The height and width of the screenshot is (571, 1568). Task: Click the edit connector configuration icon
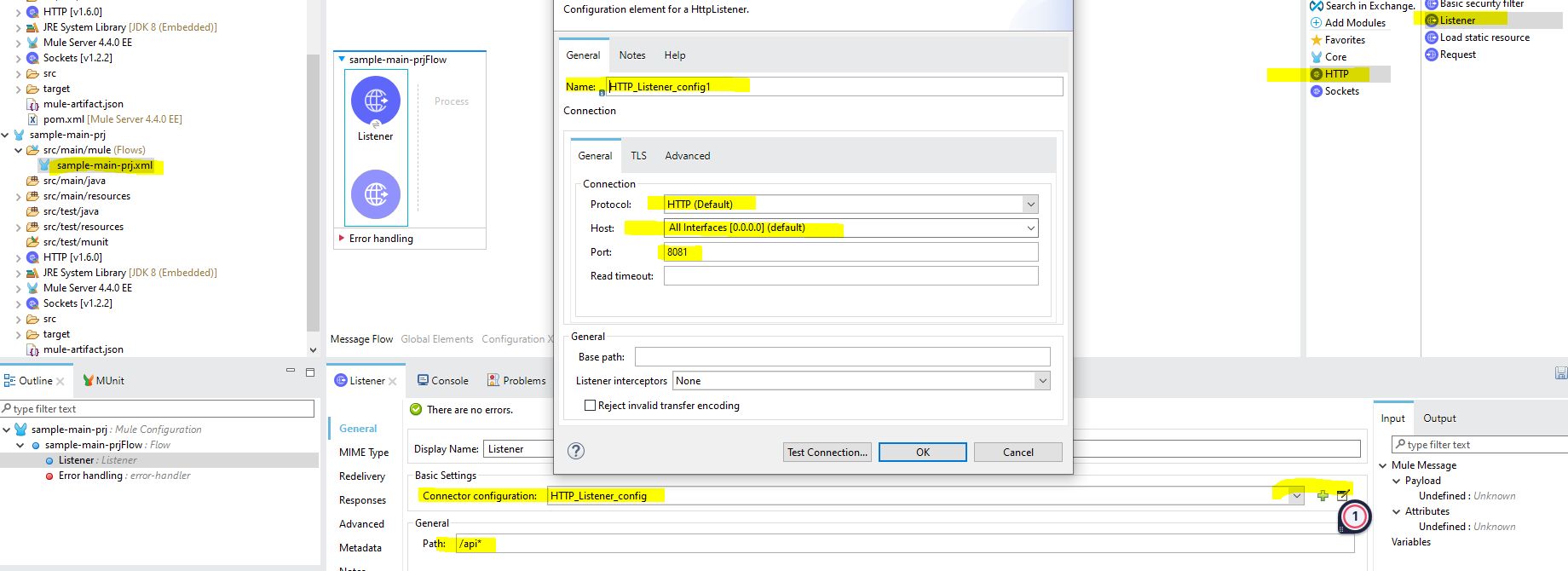coord(1342,495)
